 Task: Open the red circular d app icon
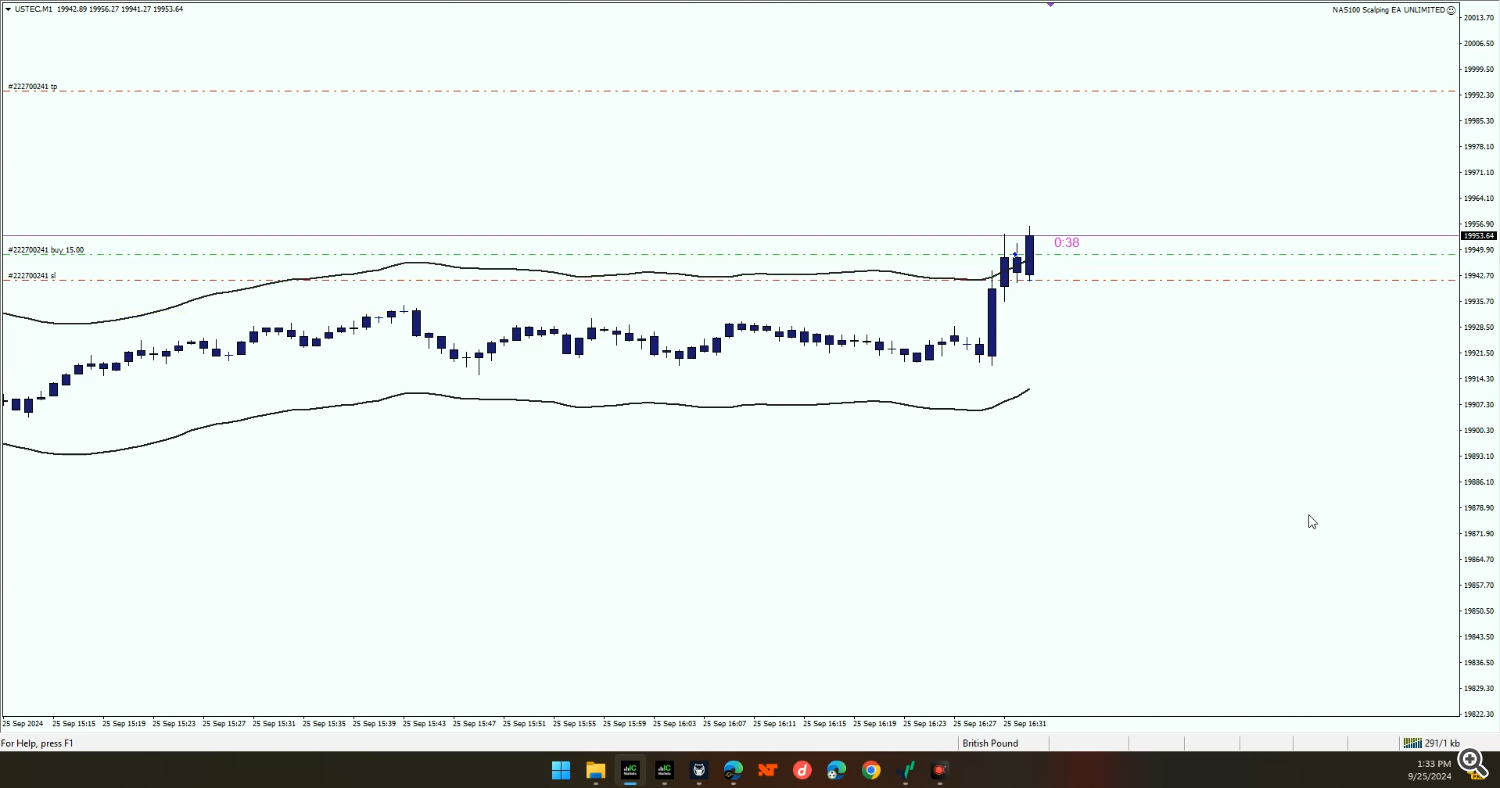click(802, 770)
